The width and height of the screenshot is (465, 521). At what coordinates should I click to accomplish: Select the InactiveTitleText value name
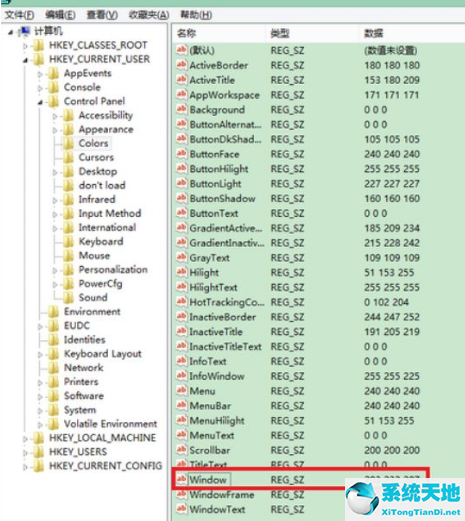(x=225, y=347)
